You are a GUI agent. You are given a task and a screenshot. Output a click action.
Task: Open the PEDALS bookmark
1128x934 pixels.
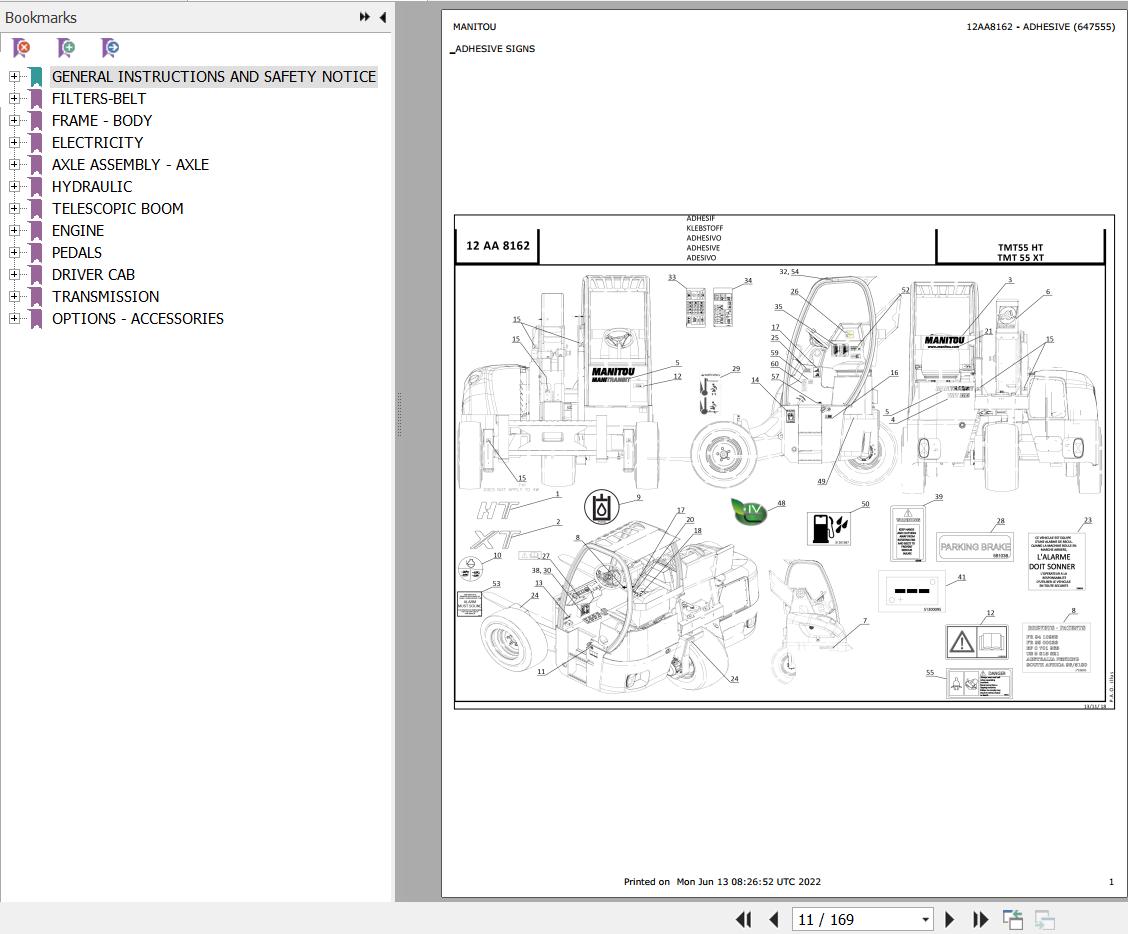76,253
